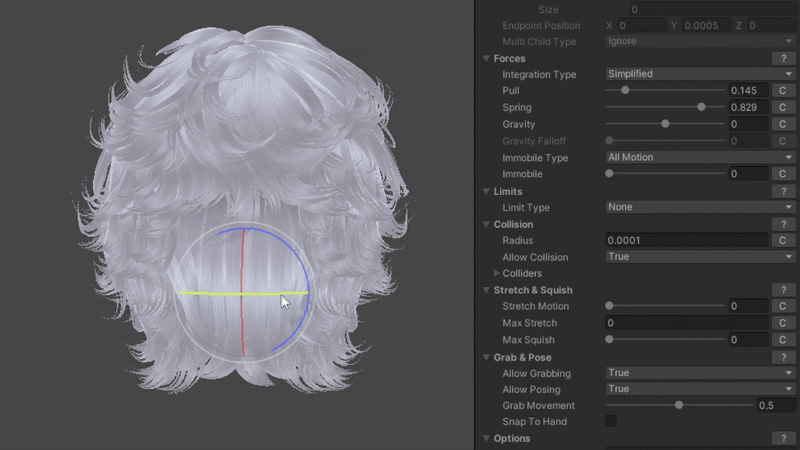Click the Gravity slider handle
Image resolution: width=800 pixels, height=450 pixels.
(x=665, y=124)
